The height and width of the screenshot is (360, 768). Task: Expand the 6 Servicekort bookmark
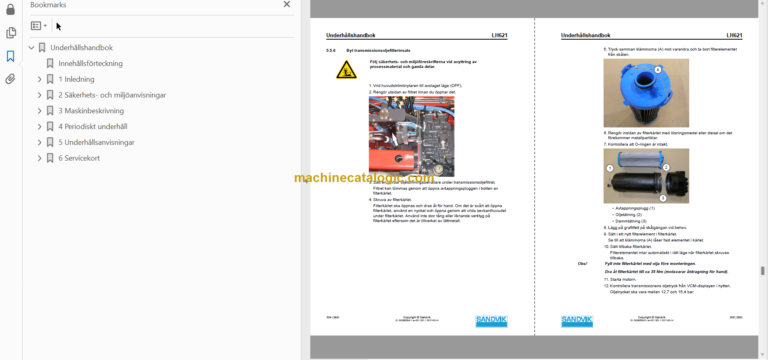40,158
